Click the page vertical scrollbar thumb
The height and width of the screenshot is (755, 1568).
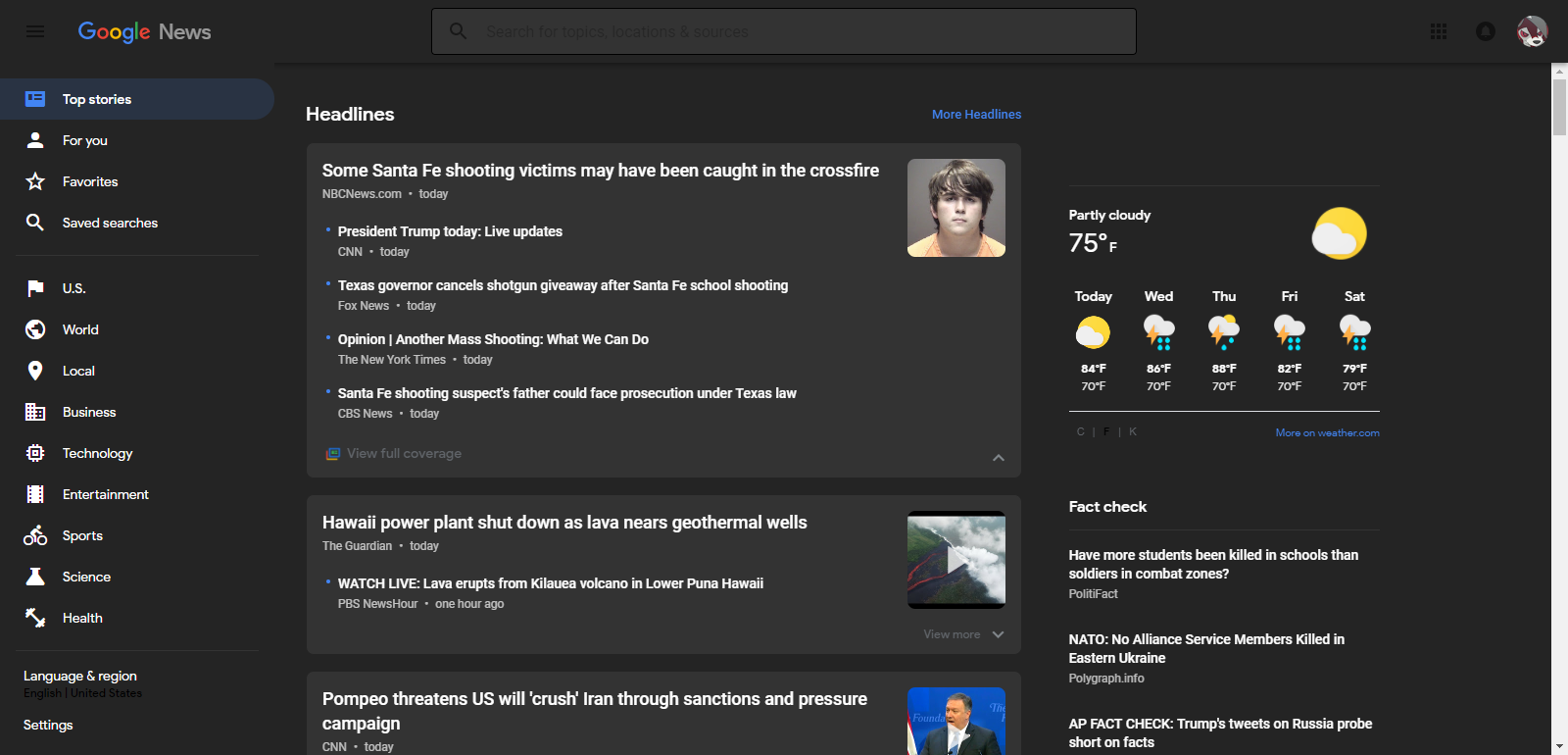[x=1559, y=107]
